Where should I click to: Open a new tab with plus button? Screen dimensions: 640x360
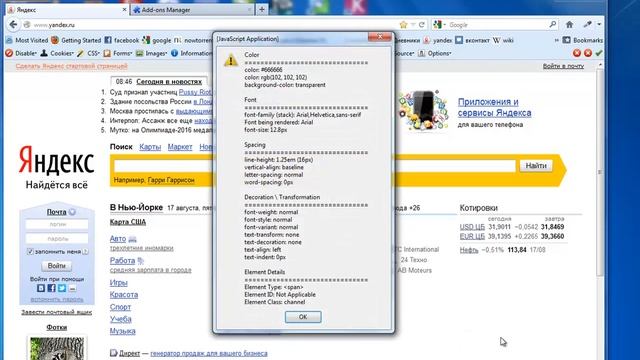tap(262, 9)
